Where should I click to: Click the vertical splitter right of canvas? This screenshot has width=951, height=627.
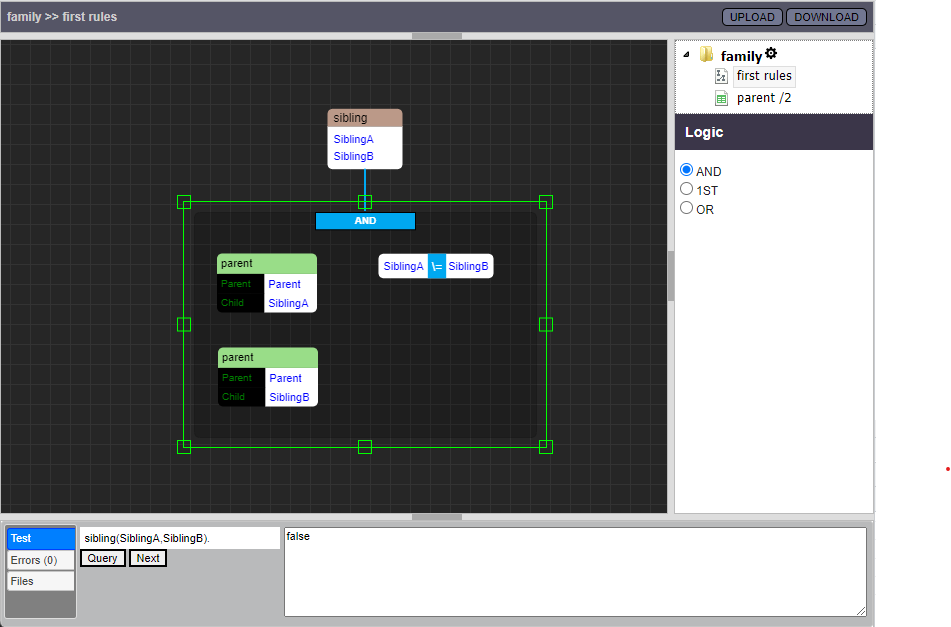coord(671,276)
